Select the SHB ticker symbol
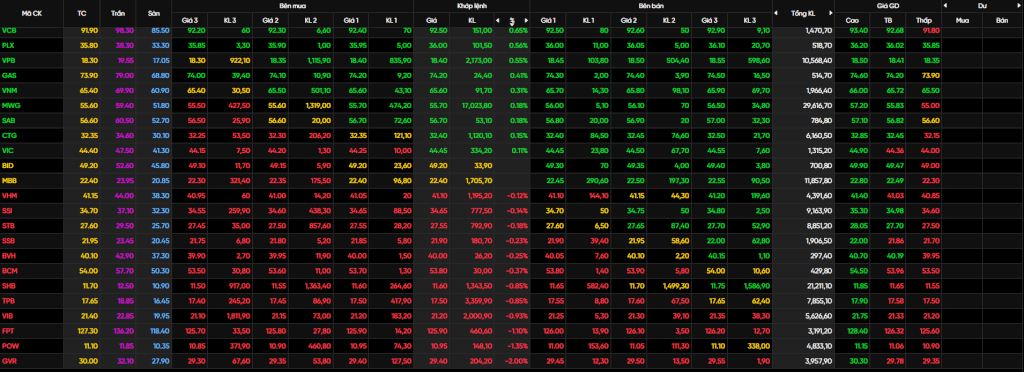Image resolution: width=1024 pixels, height=372 pixels. click(9, 286)
